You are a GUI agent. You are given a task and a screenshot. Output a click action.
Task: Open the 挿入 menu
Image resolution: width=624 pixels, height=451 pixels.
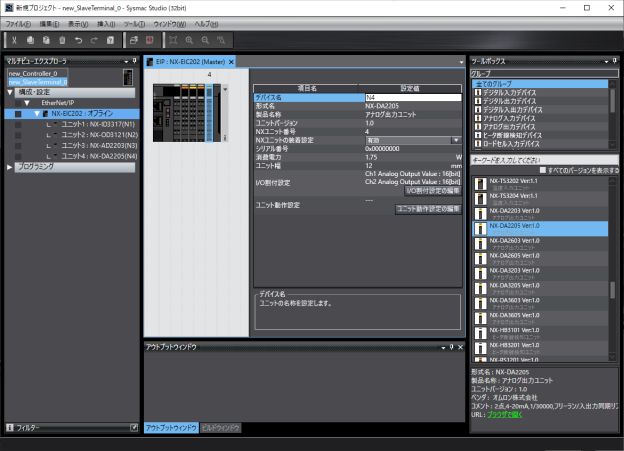(x=106, y=24)
